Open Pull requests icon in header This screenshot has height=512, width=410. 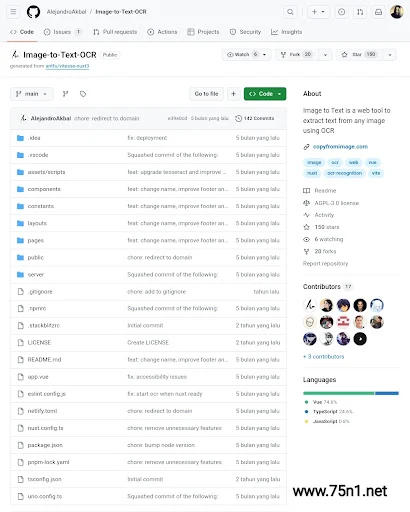pyautogui.click(x=360, y=12)
